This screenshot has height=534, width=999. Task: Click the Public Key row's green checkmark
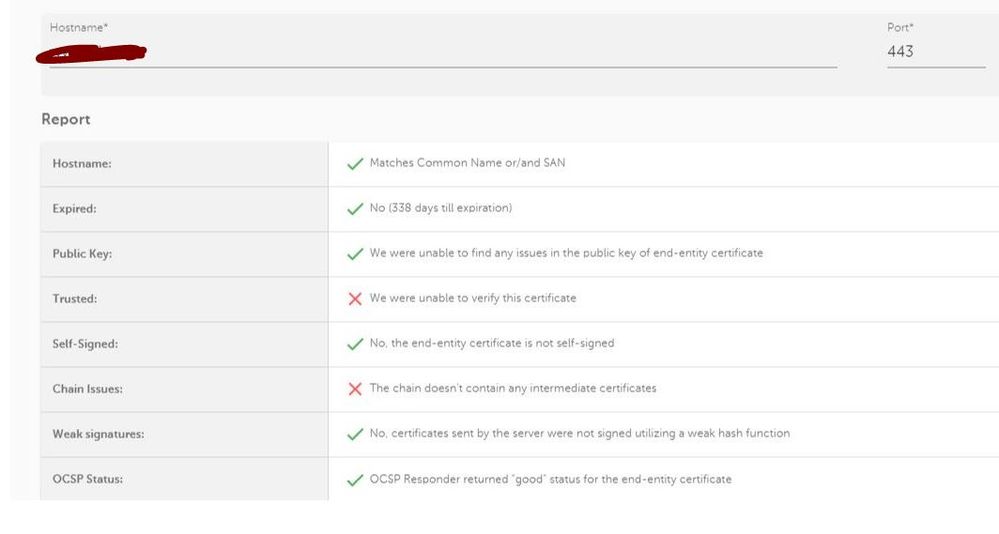(355, 254)
